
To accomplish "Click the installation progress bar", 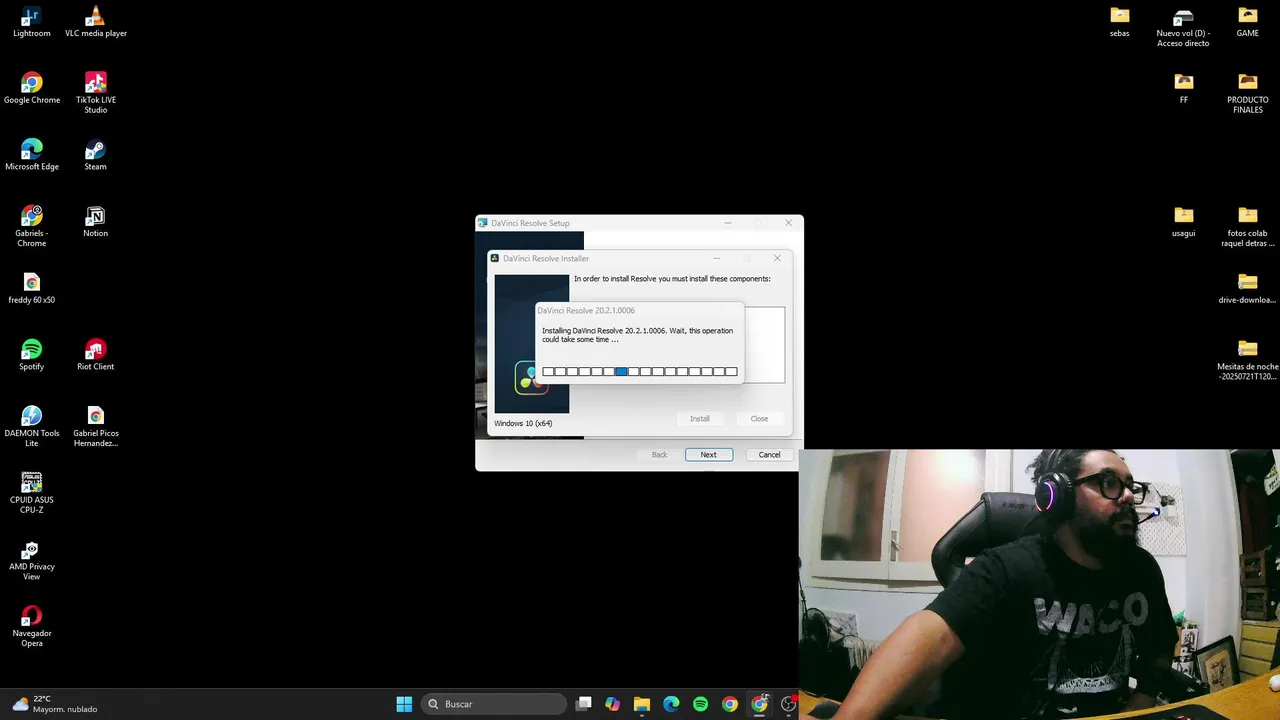I will [640, 372].
